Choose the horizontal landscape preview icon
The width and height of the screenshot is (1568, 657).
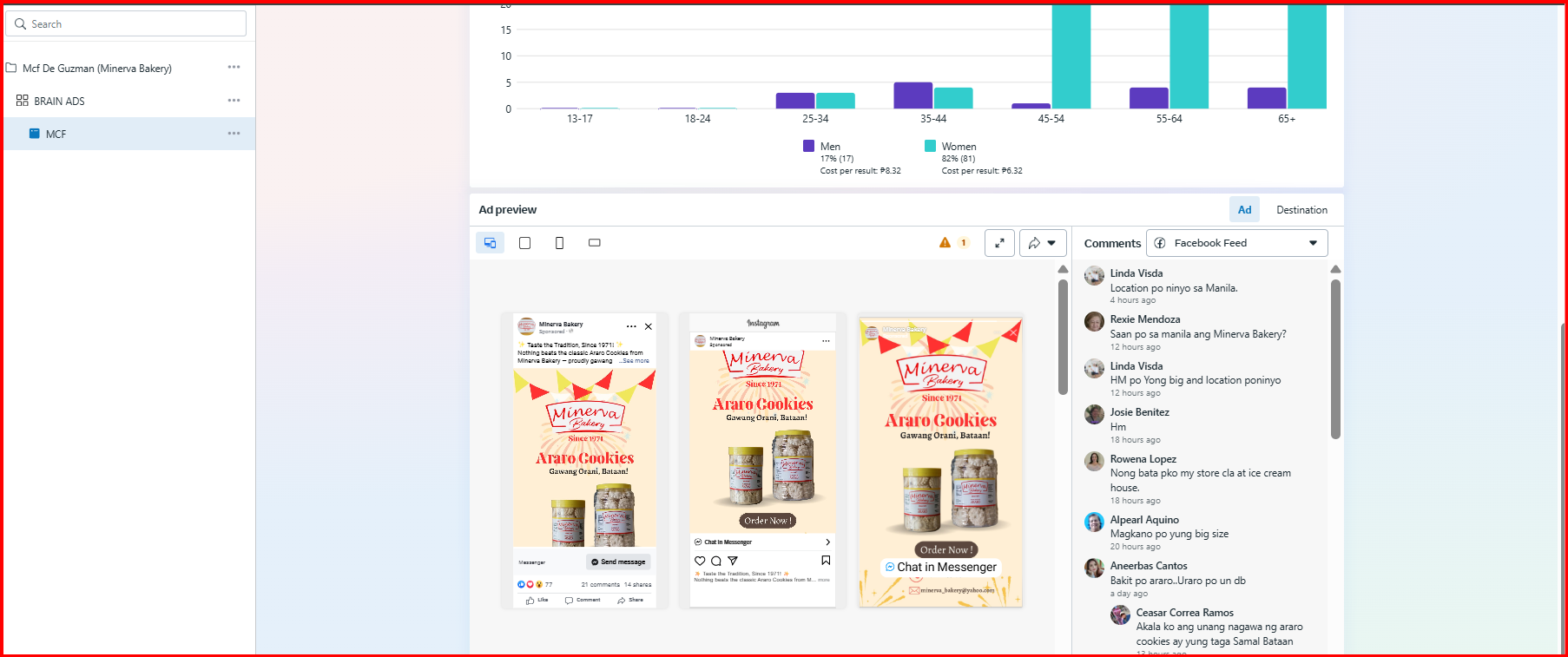point(594,243)
